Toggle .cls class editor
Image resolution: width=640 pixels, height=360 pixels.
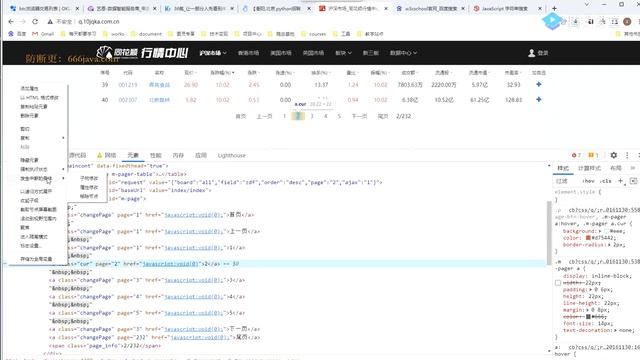point(606,181)
